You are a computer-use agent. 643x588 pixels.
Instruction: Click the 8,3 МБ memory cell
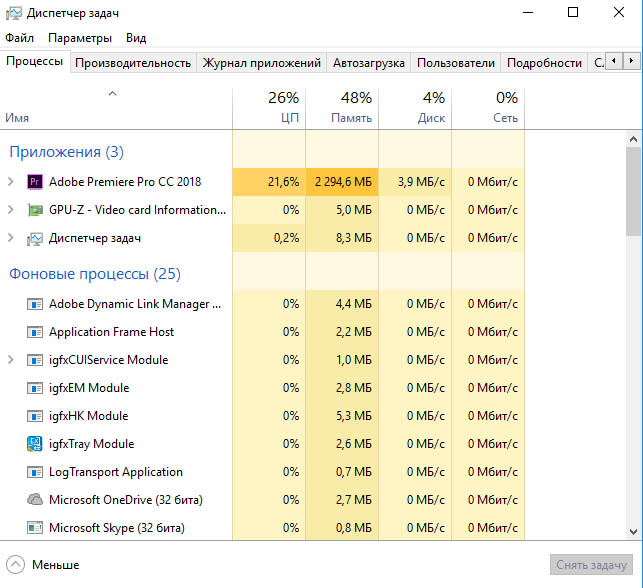coord(342,238)
